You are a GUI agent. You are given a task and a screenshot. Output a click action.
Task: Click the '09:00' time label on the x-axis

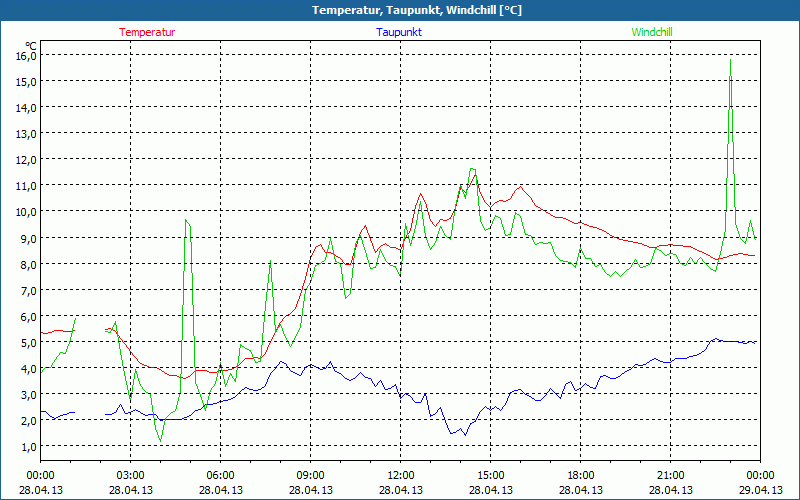311,476
